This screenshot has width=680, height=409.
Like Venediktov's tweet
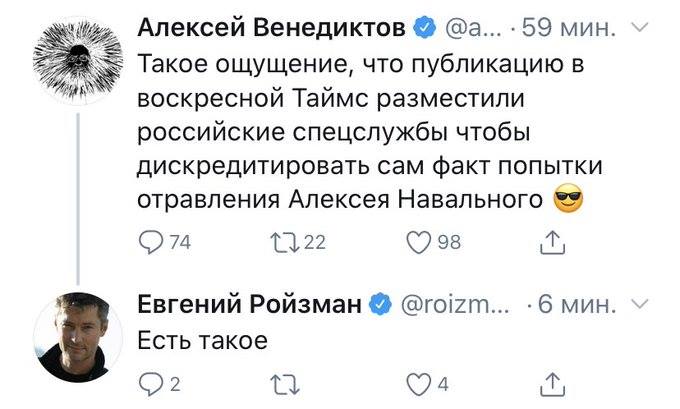[419, 241]
